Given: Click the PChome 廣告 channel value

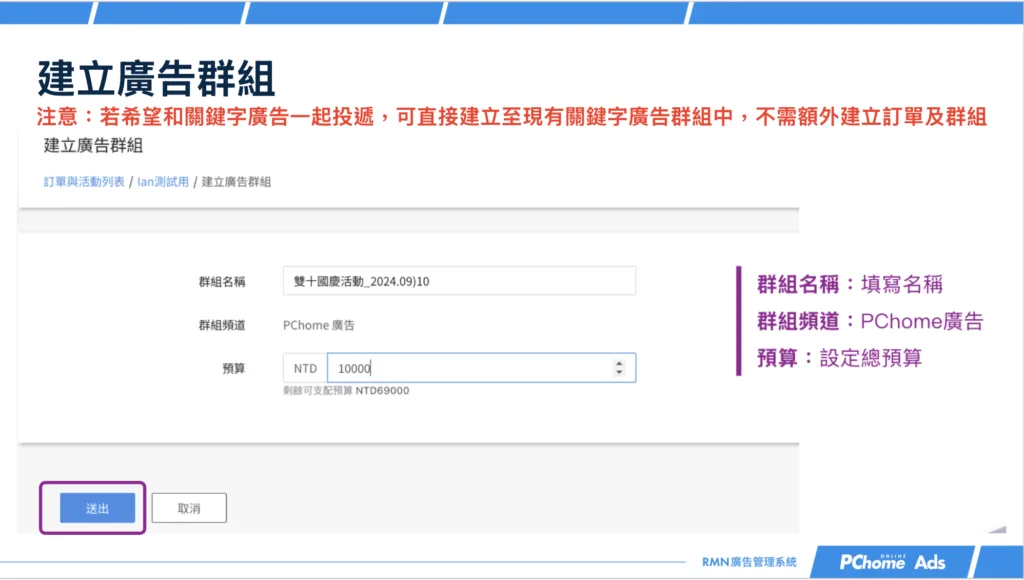Looking at the screenshot, I should [x=319, y=325].
